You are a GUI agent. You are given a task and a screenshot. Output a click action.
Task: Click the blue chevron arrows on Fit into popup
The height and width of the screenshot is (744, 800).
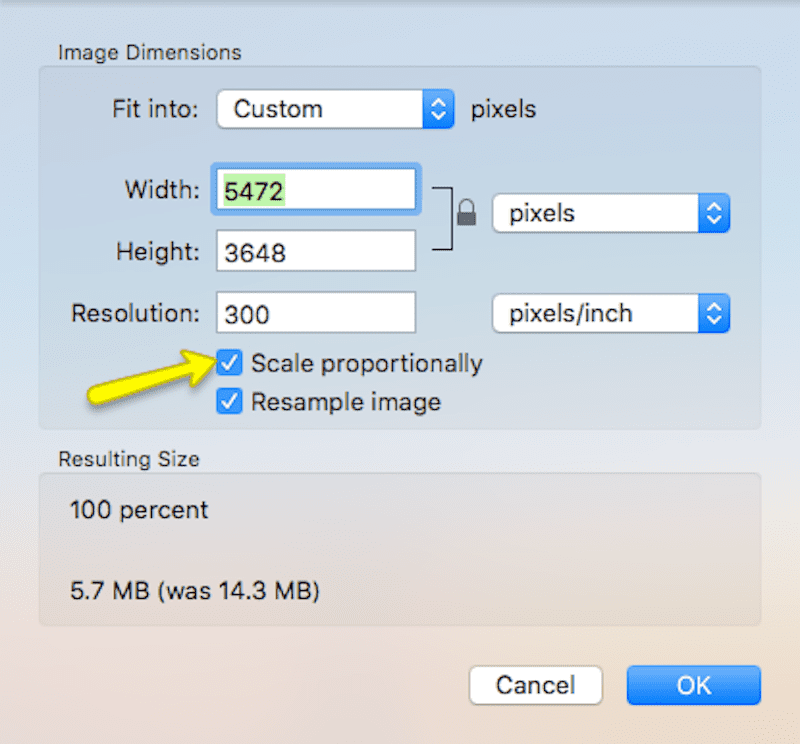click(x=438, y=109)
